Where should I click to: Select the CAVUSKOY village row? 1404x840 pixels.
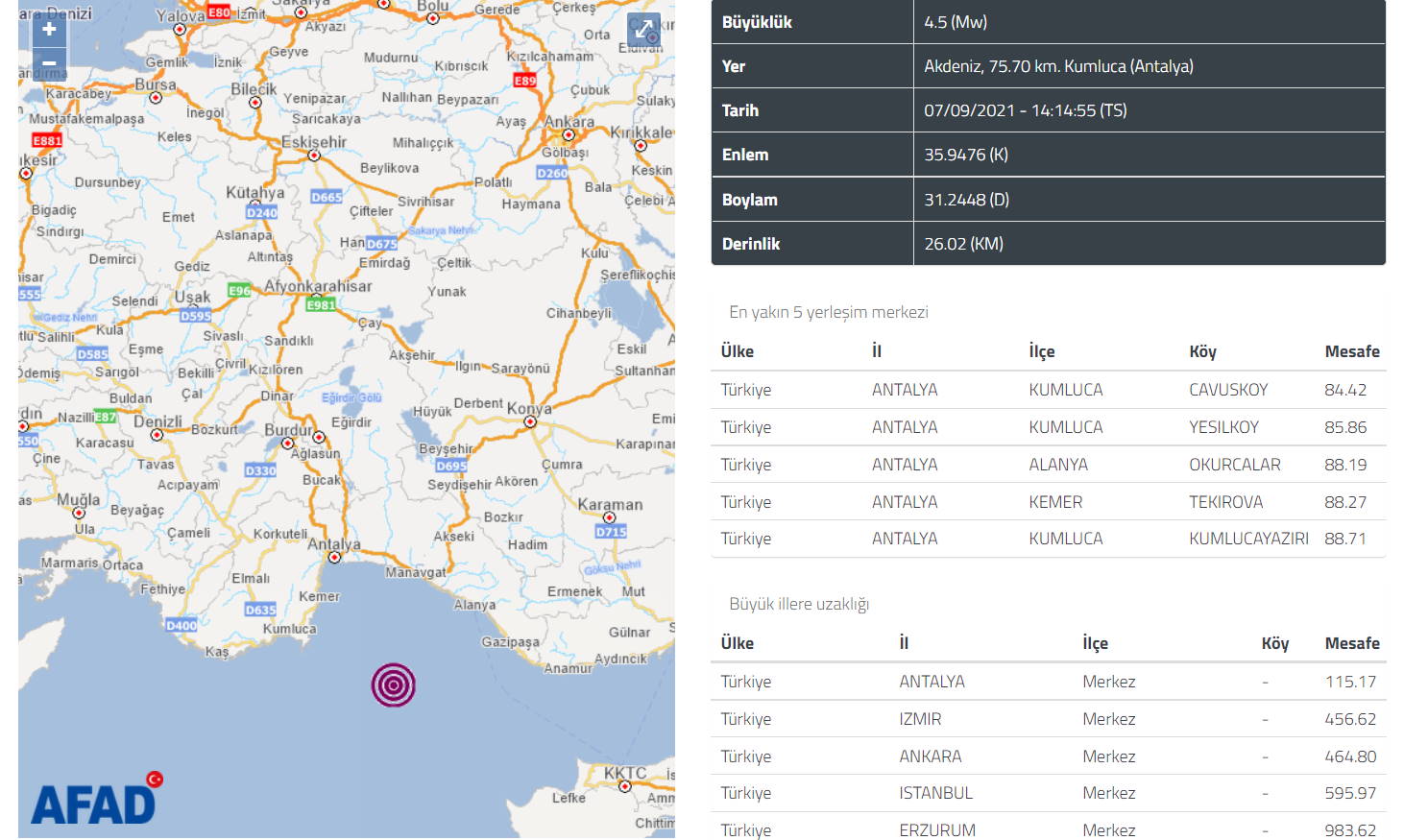click(x=1048, y=390)
